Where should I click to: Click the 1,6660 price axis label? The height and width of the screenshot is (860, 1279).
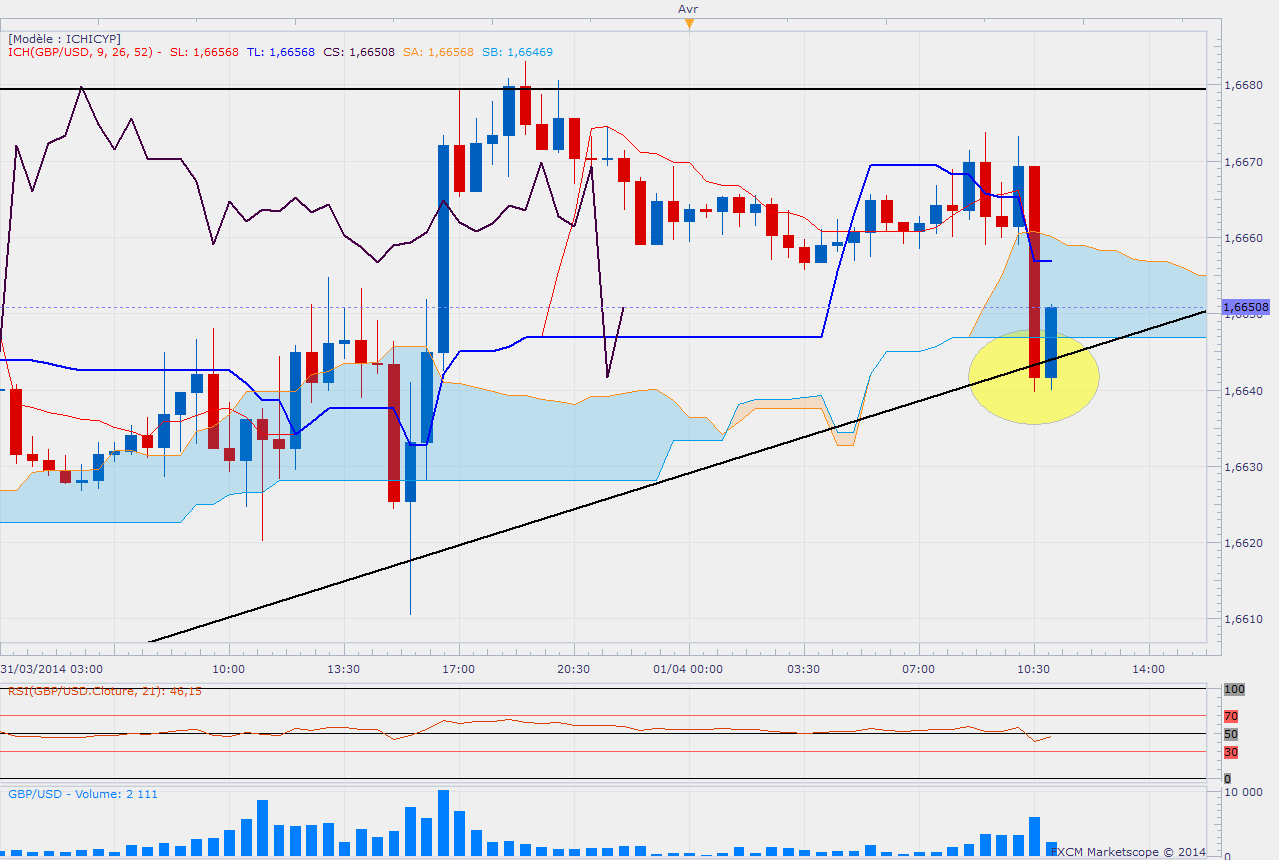1242,238
